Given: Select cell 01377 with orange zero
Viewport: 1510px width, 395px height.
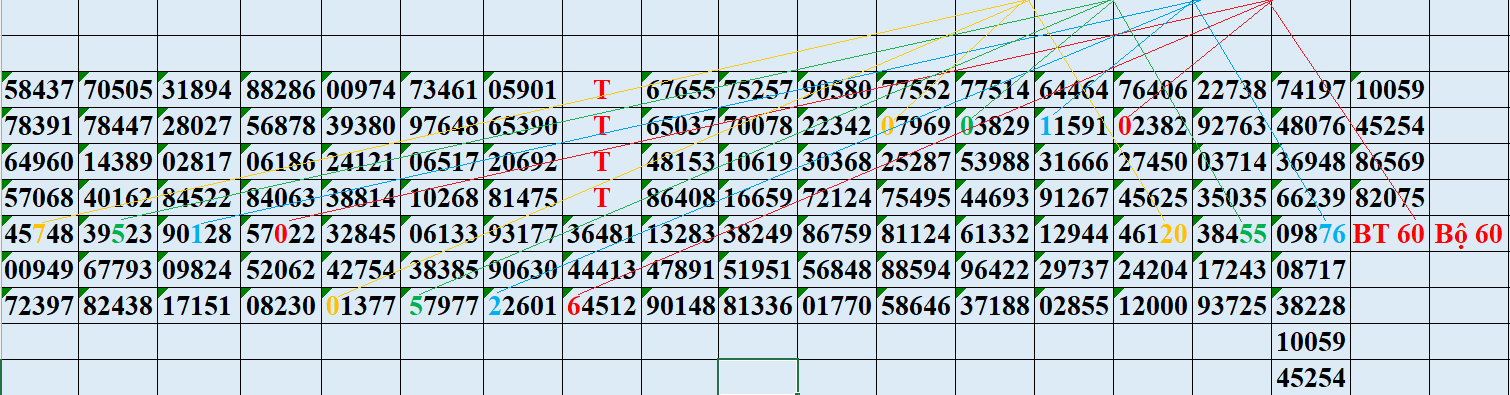Looking at the screenshot, I should (362, 305).
